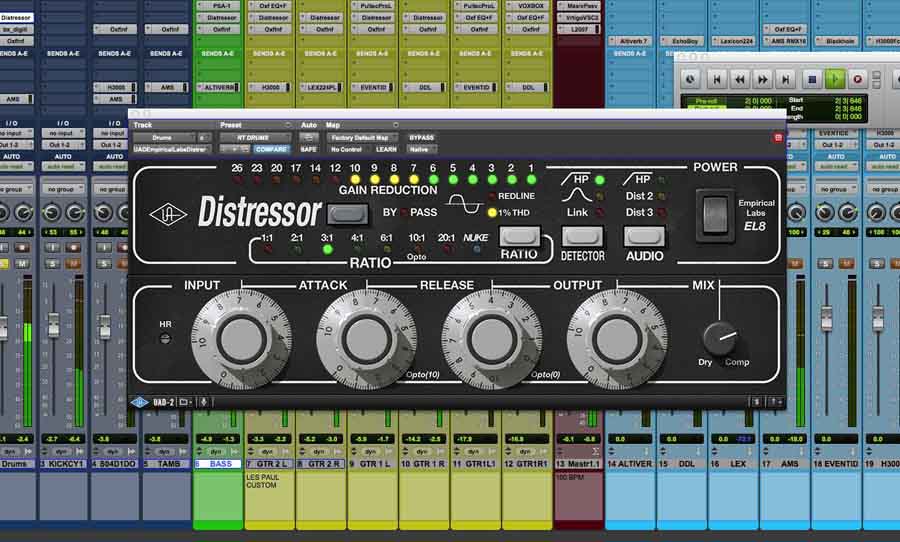Click the plugin automation enable icon under Auto
This screenshot has width=900, height=542.
308,138
